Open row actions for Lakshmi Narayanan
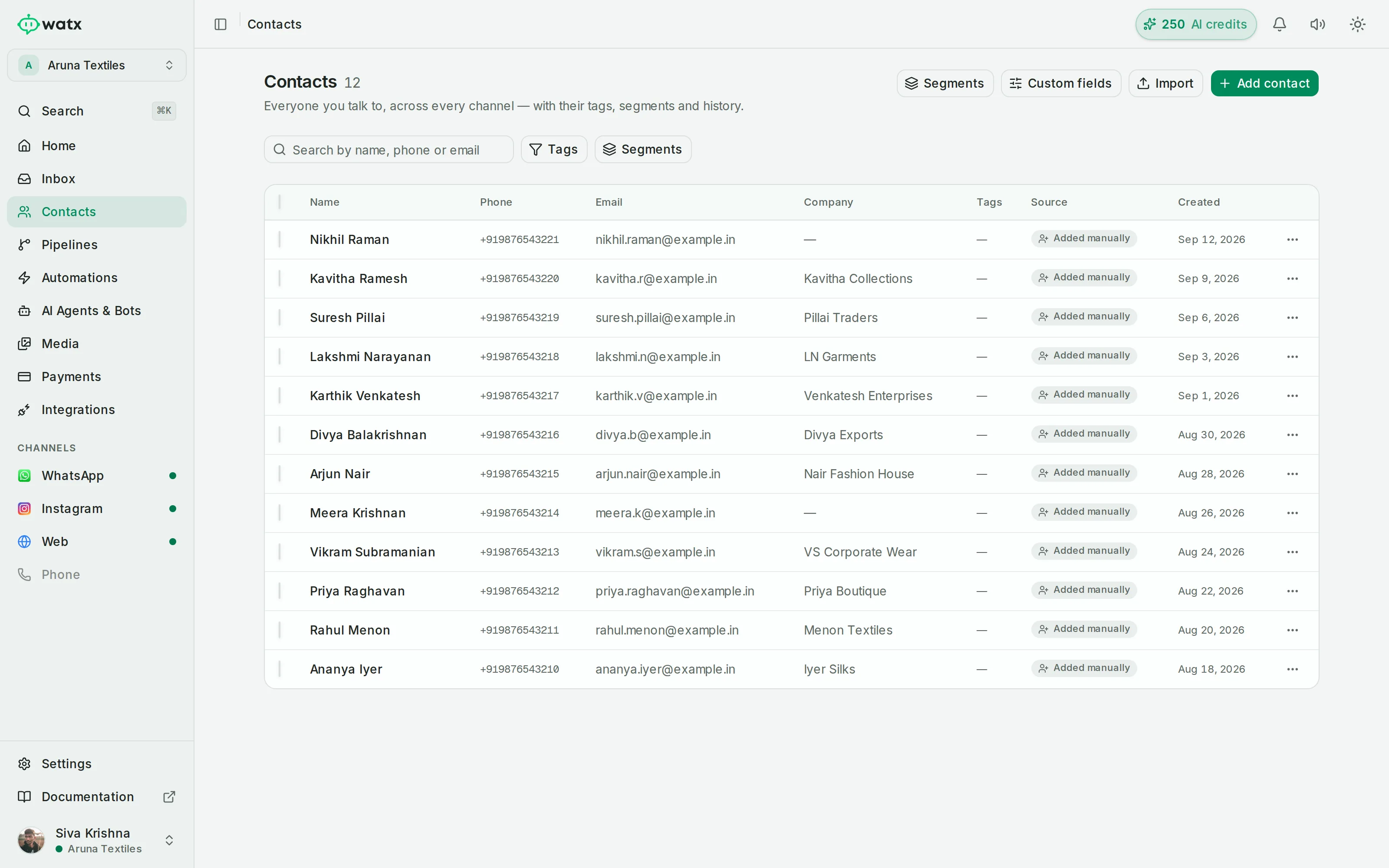Viewport: 1389px width, 868px height. tap(1292, 356)
